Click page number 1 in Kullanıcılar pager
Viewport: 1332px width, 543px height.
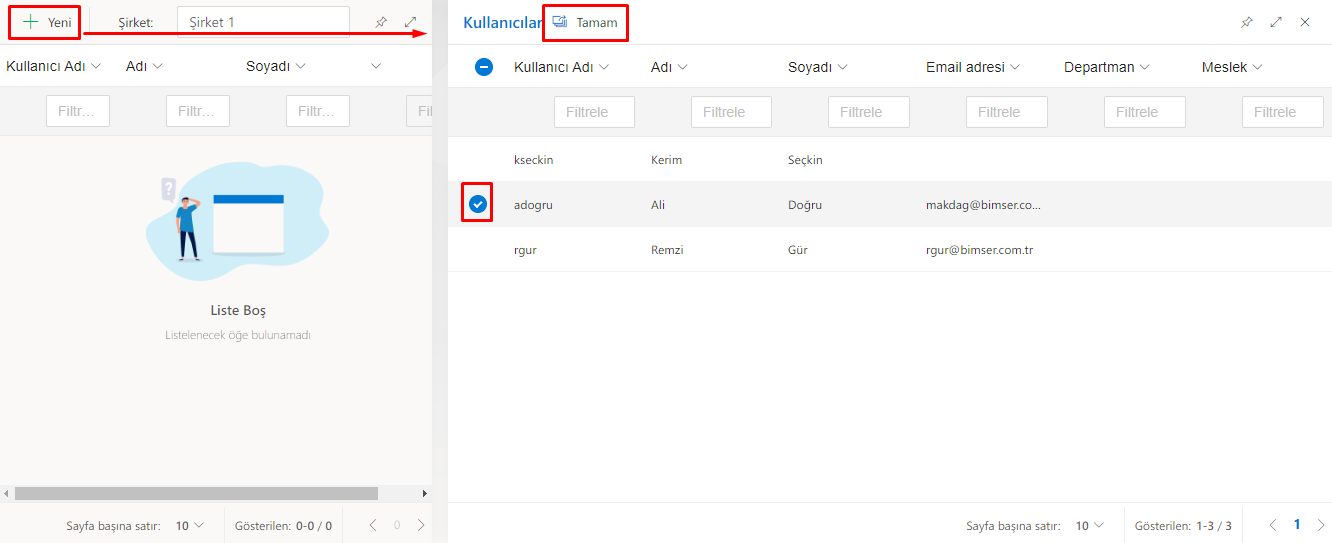[x=1297, y=525]
